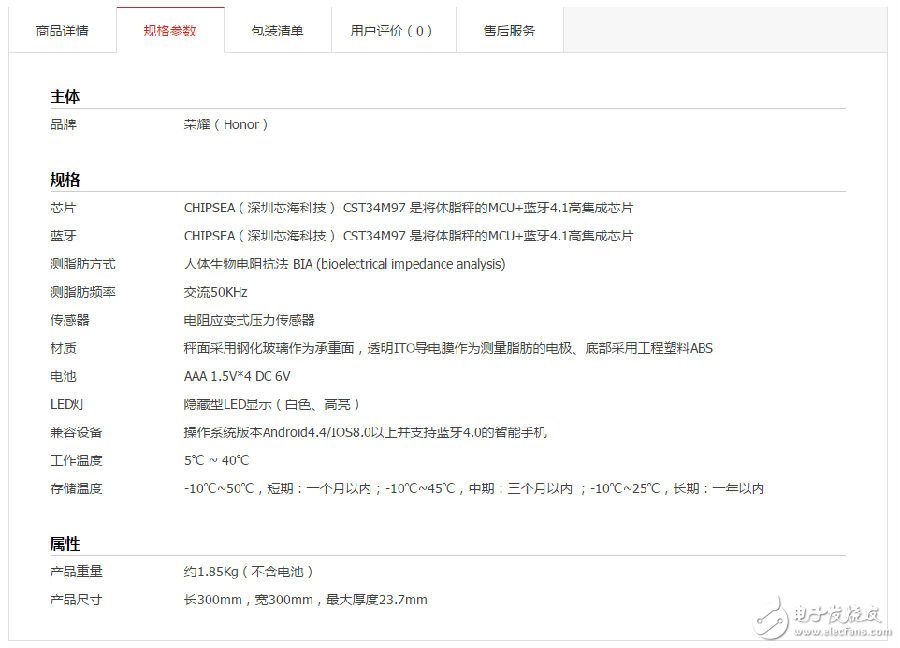900x648 pixels.
Task: Click the 产品尺寸 dimensions text
Action: point(303,599)
